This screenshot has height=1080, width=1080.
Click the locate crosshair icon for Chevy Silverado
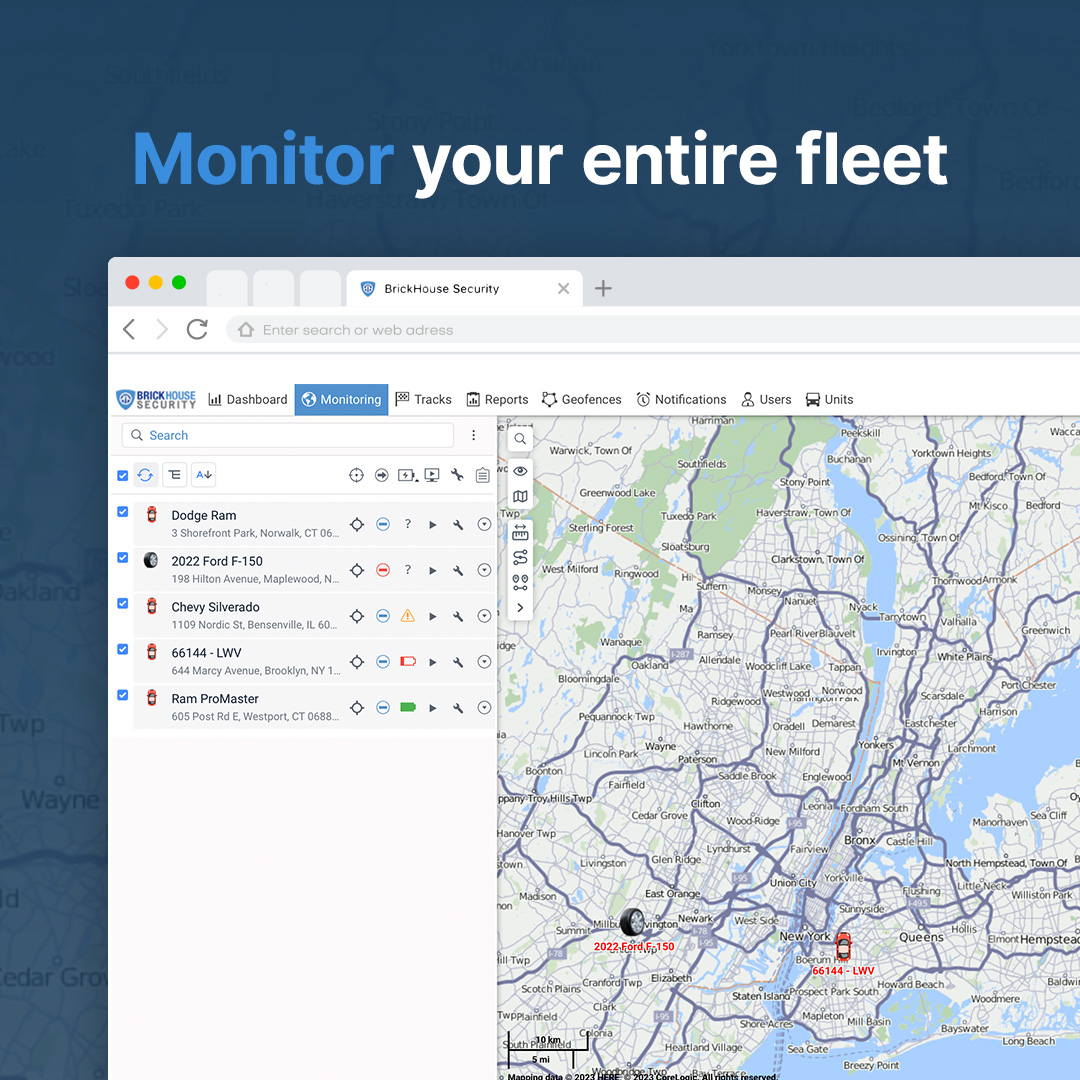coord(357,615)
